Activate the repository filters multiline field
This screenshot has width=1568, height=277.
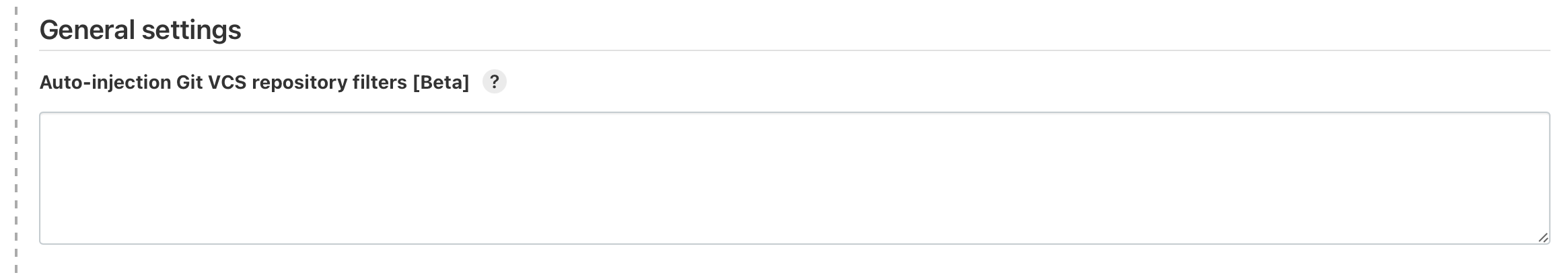point(795,178)
